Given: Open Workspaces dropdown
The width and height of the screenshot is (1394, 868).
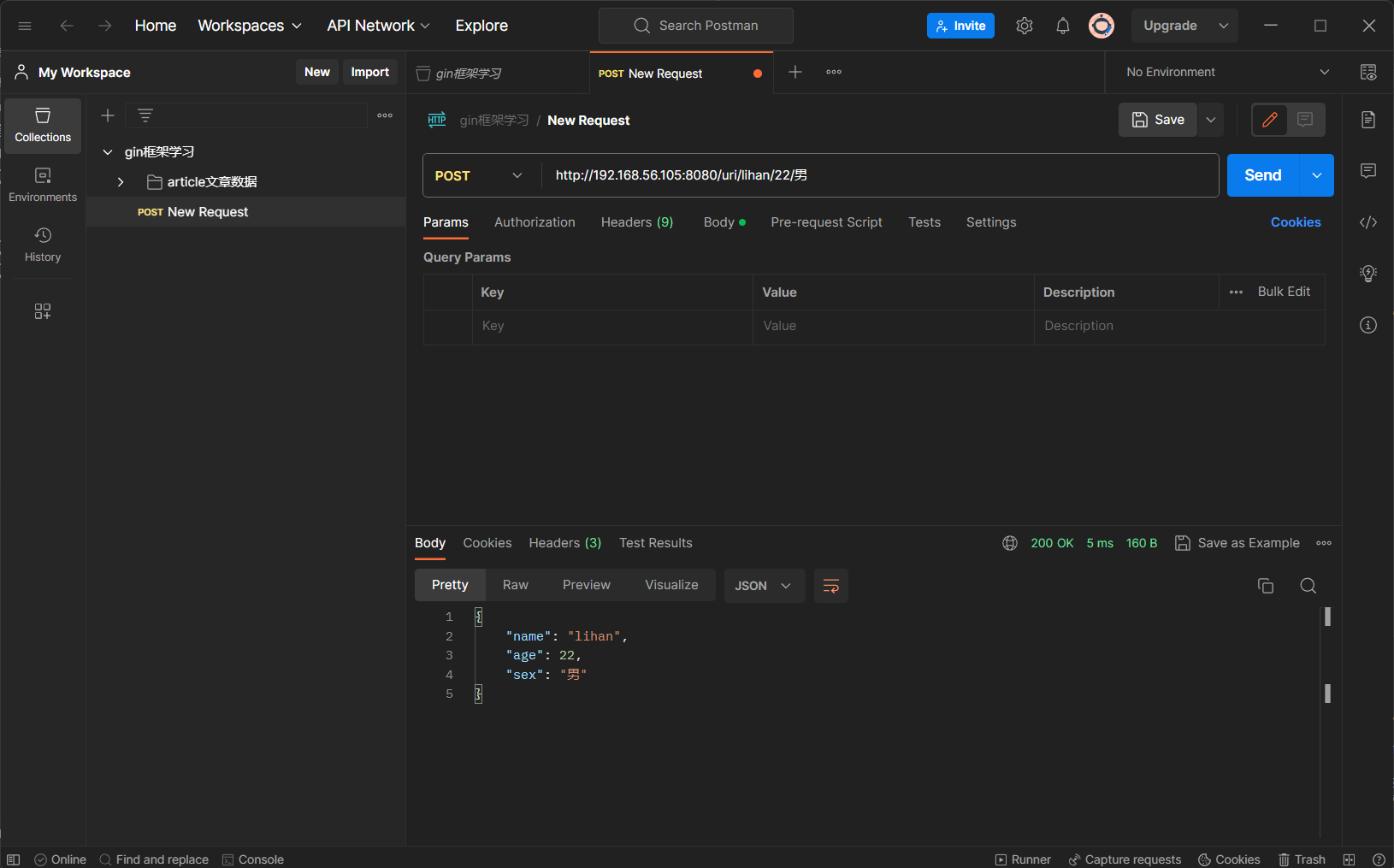Looking at the screenshot, I should tap(250, 26).
